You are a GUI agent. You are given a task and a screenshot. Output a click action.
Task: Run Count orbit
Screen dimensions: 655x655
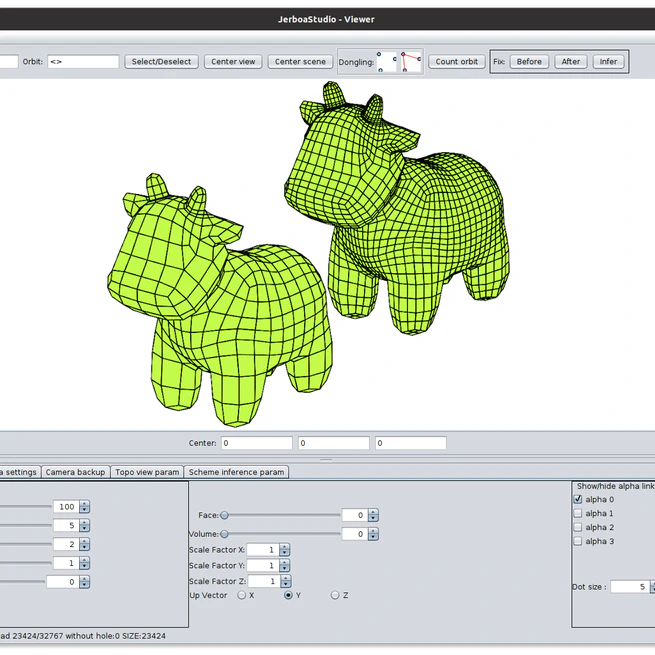(457, 61)
